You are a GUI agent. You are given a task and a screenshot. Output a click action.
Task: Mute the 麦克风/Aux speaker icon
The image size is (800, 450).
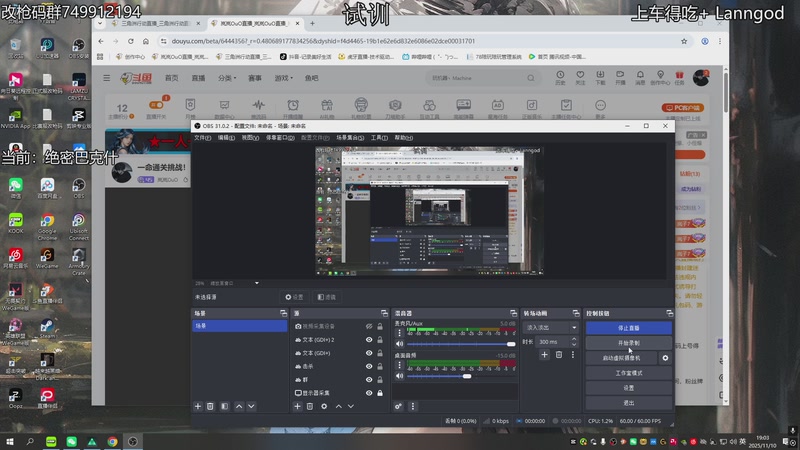(399, 344)
